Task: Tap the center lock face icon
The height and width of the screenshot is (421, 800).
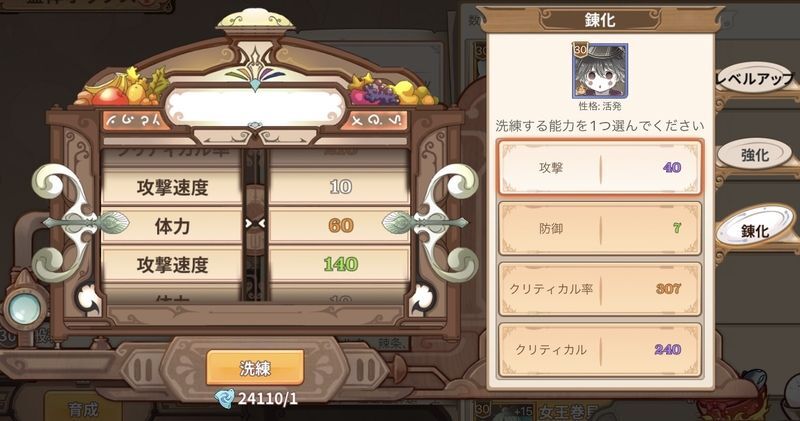Action: 255,224
